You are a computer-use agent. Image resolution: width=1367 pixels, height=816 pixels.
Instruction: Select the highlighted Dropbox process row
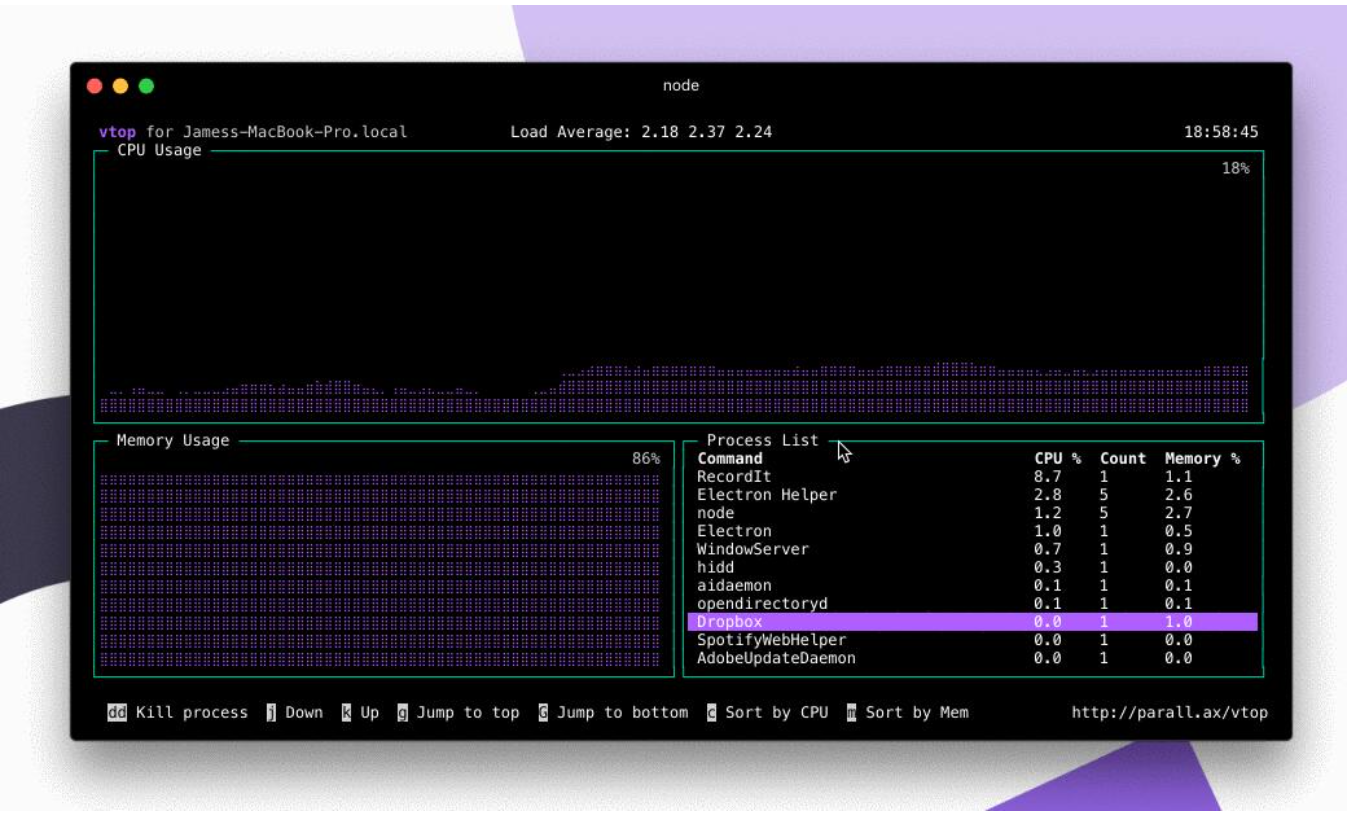point(972,622)
